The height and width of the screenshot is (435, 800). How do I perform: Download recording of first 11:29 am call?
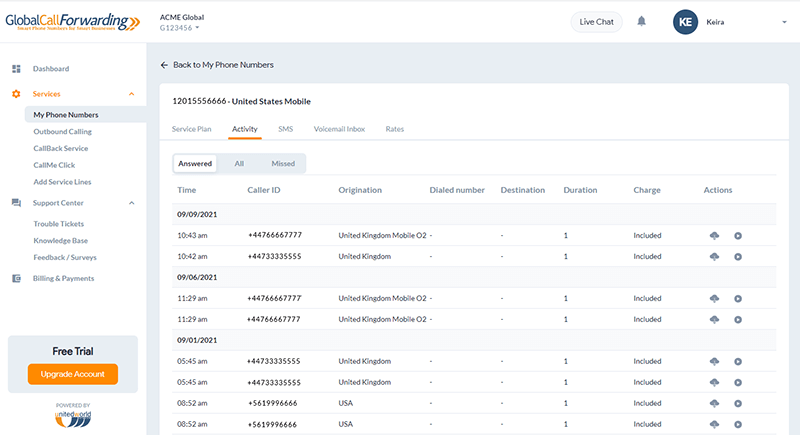(714, 298)
